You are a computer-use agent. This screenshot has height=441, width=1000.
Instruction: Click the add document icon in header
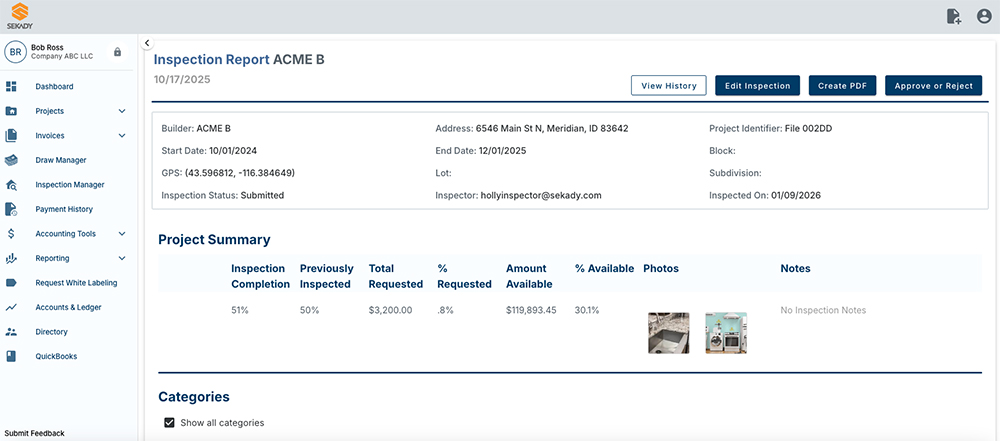coord(953,16)
